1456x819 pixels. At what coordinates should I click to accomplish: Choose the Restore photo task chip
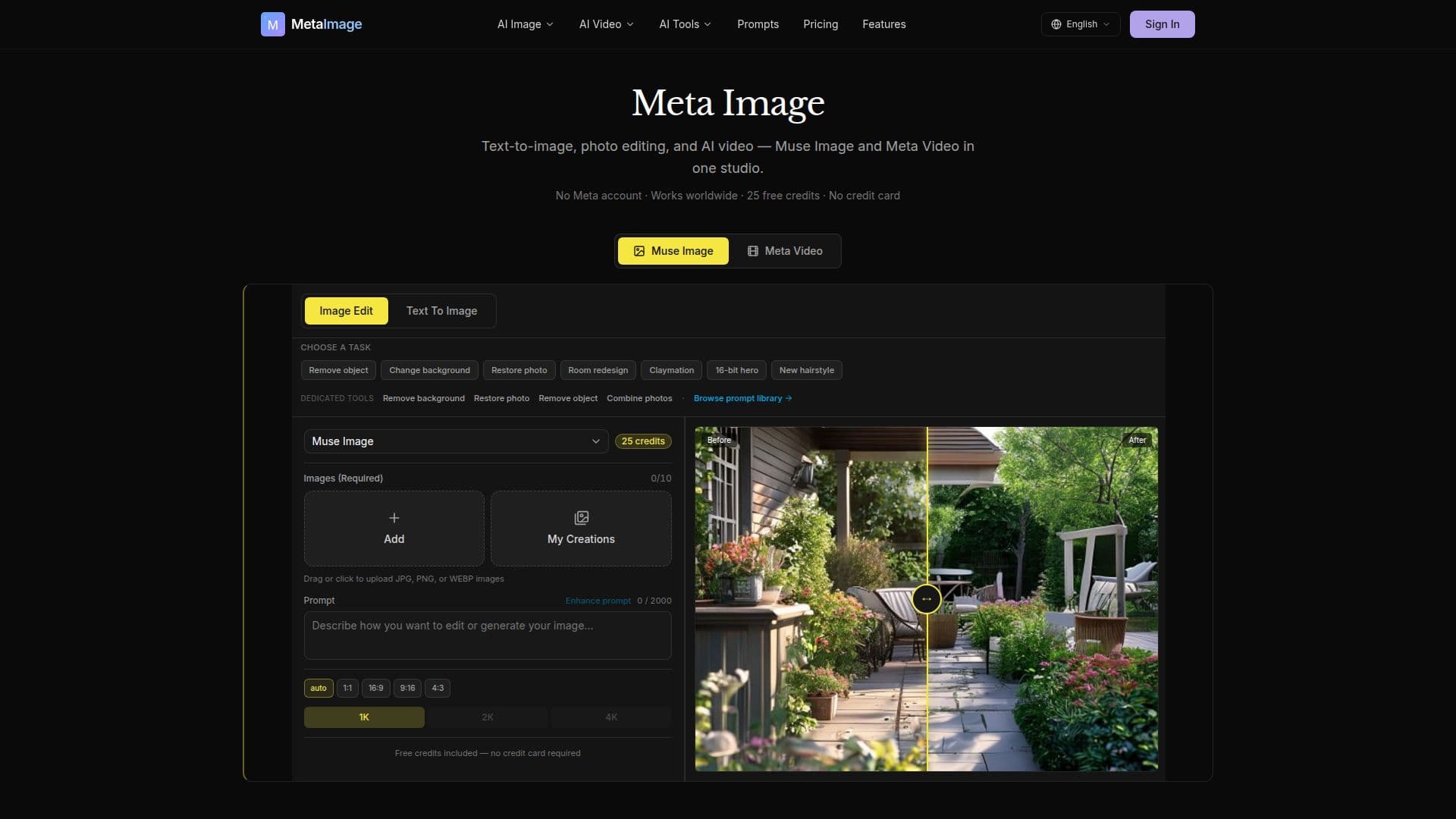click(519, 370)
